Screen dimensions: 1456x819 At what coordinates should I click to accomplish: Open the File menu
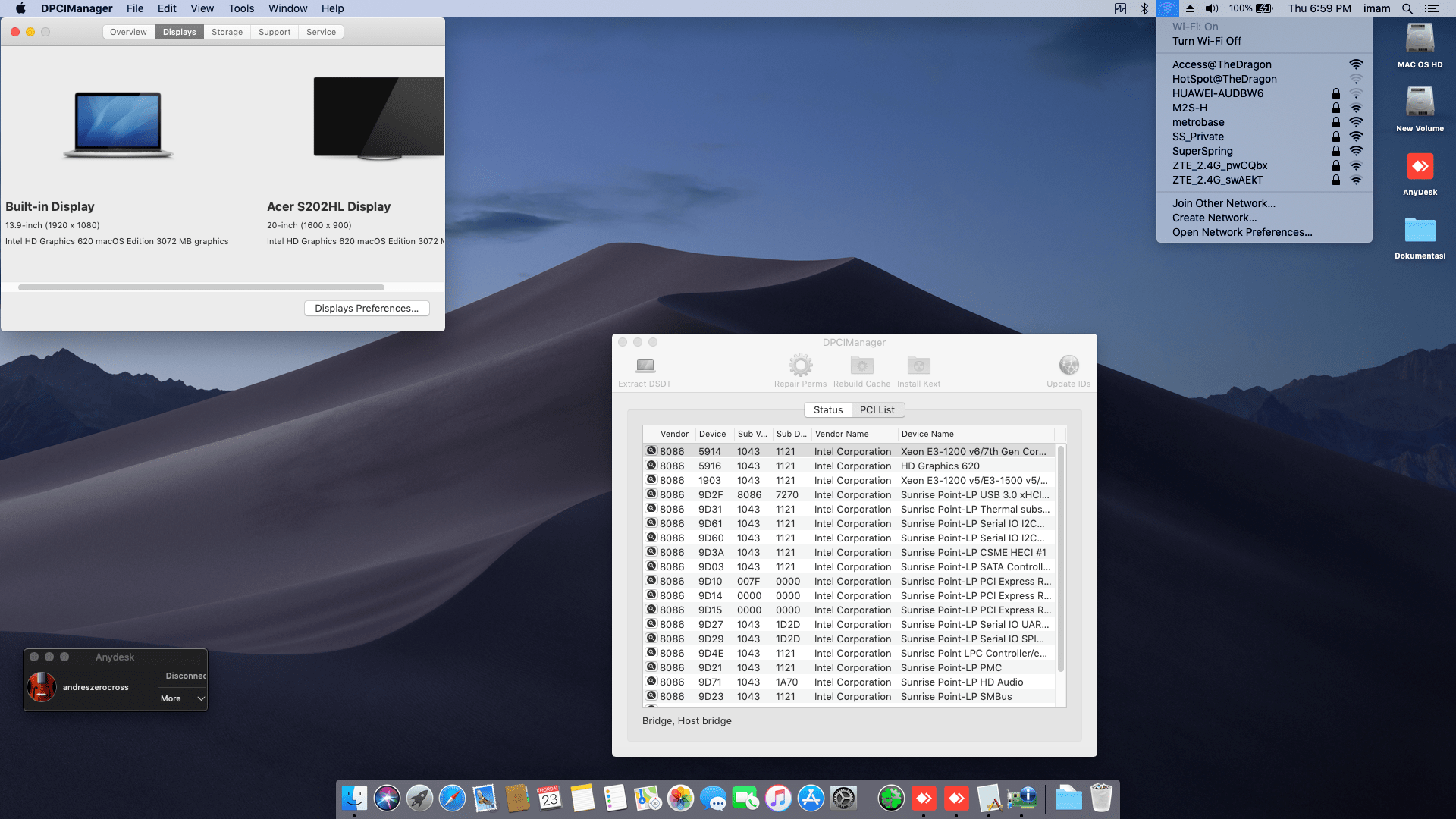click(135, 8)
